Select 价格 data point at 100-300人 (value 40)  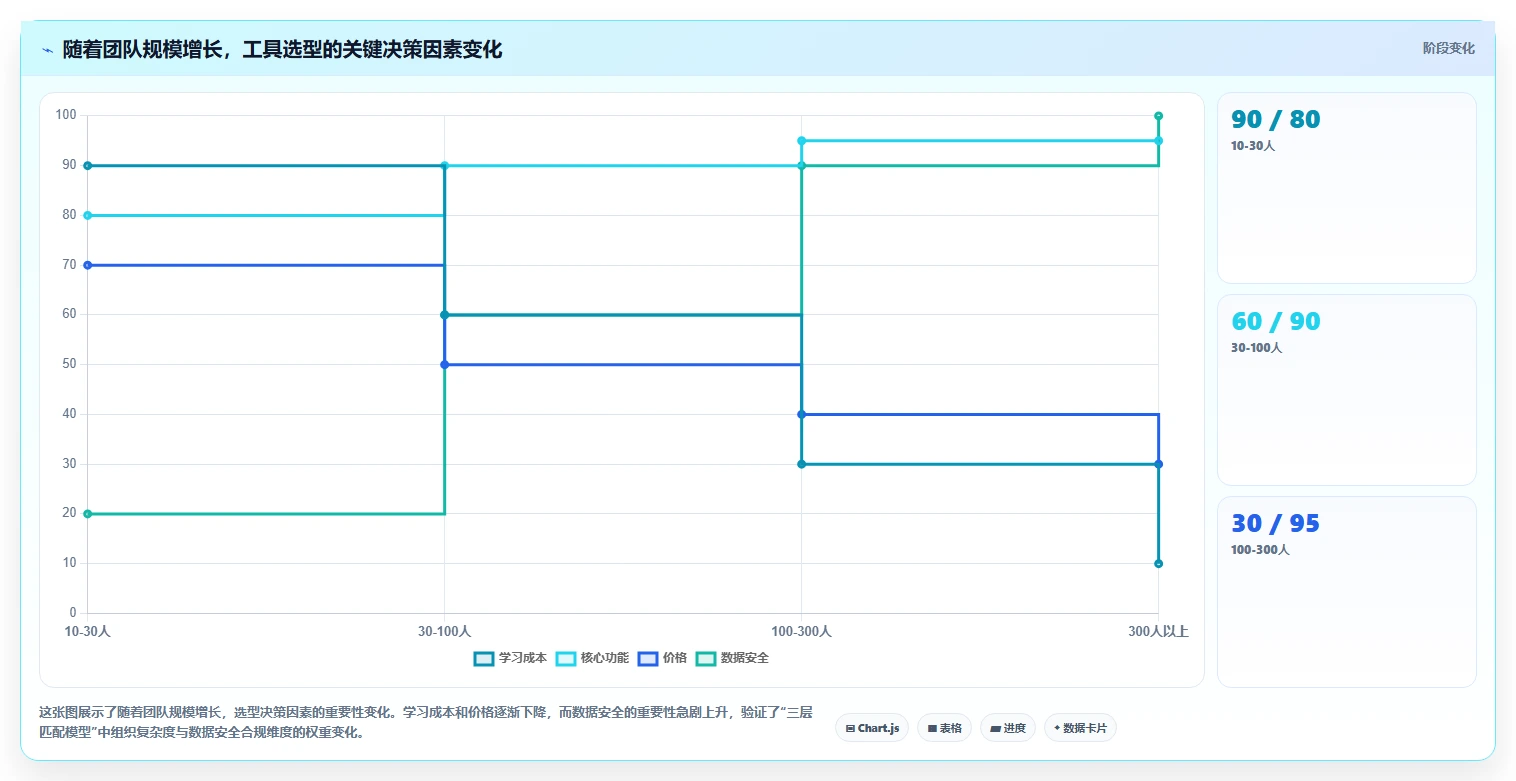click(x=801, y=414)
